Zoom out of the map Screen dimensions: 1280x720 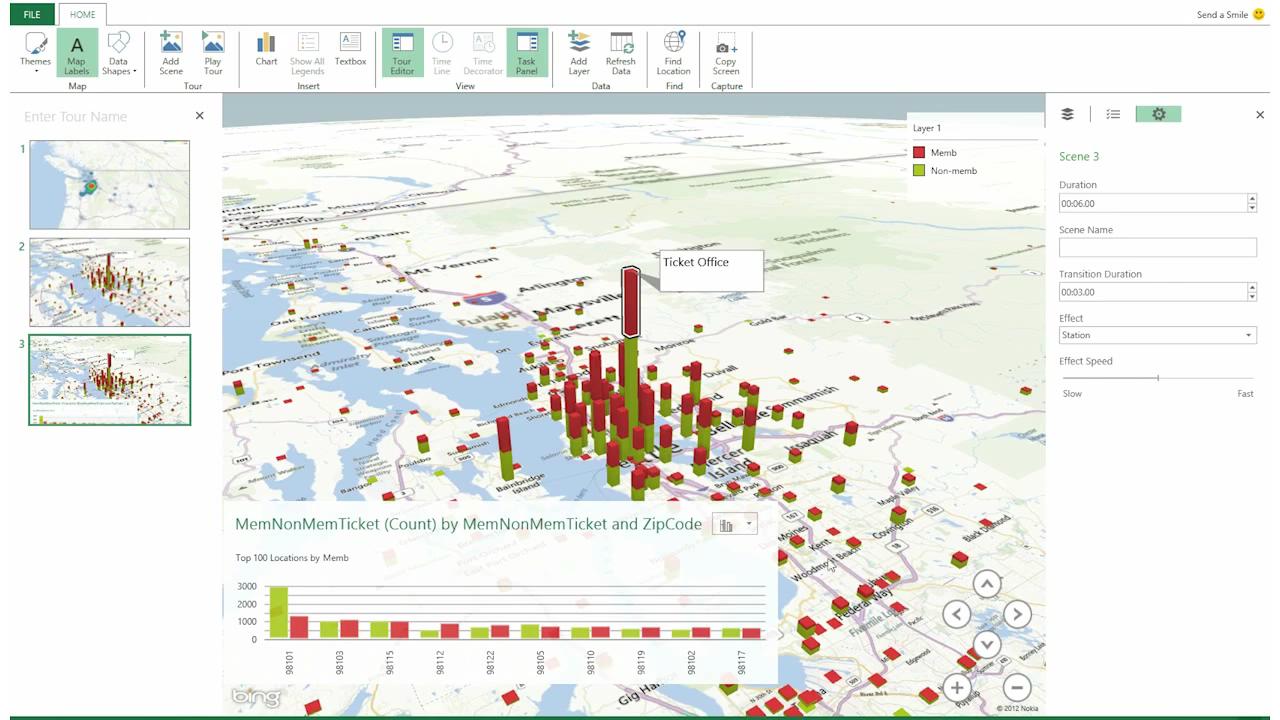pos(1017,687)
